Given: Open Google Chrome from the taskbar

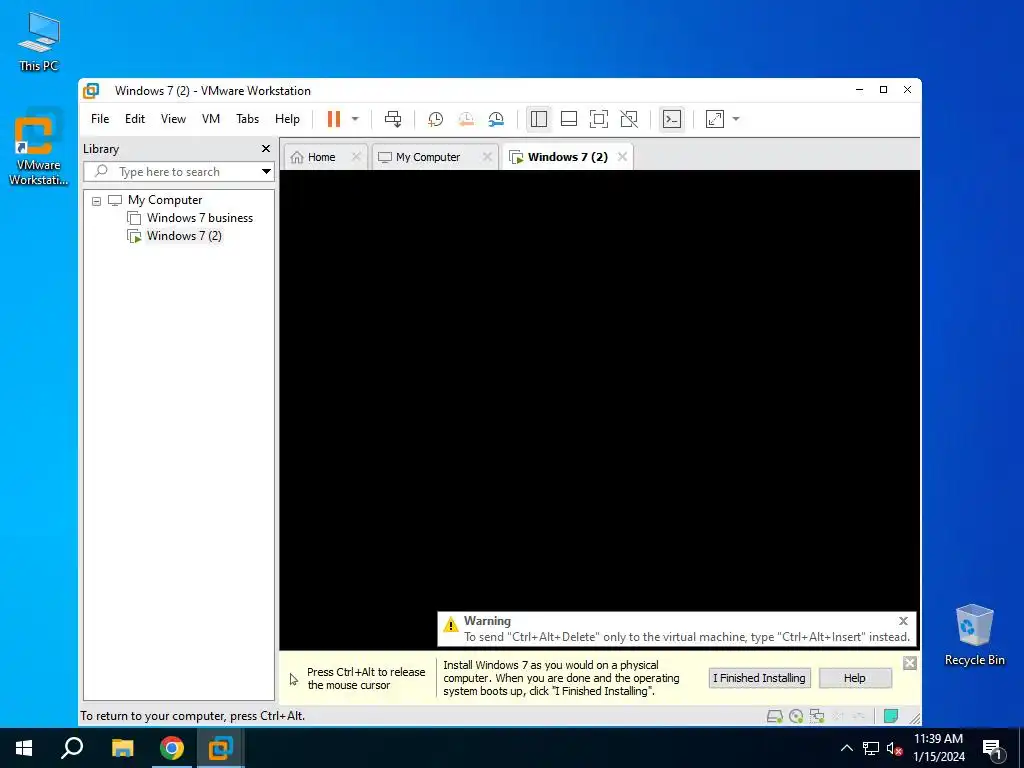Looking at the screenshot, I should tap(172, 748).
